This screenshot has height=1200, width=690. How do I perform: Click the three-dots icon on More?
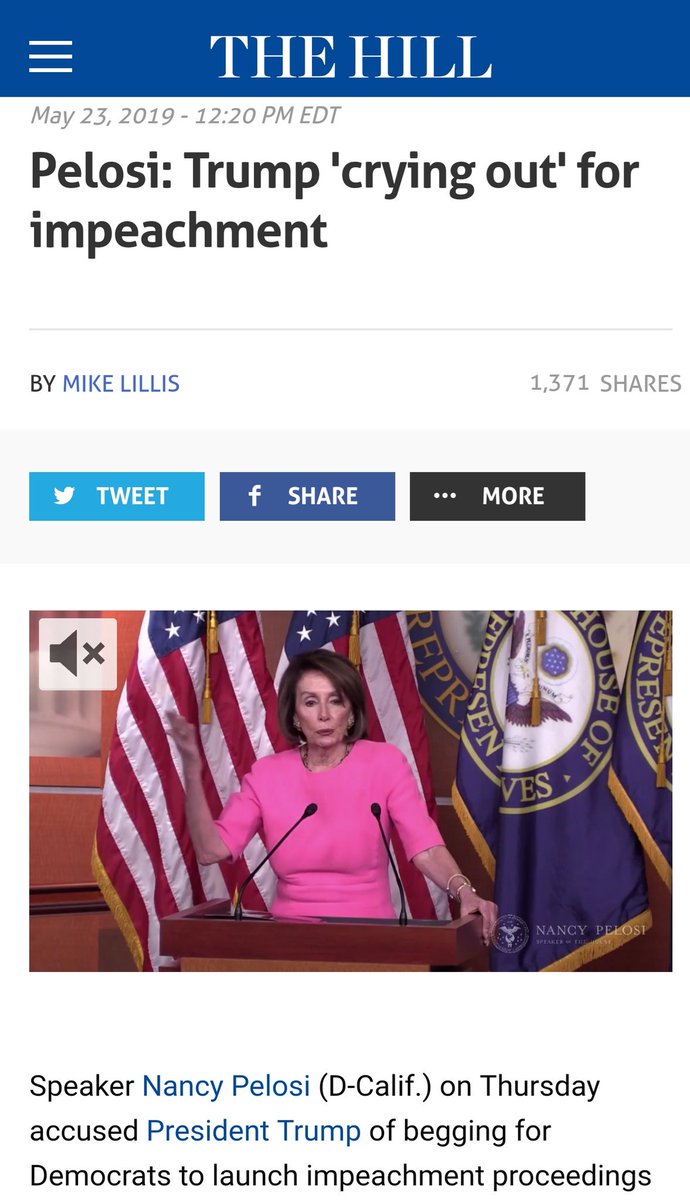(x=445, y=496)
